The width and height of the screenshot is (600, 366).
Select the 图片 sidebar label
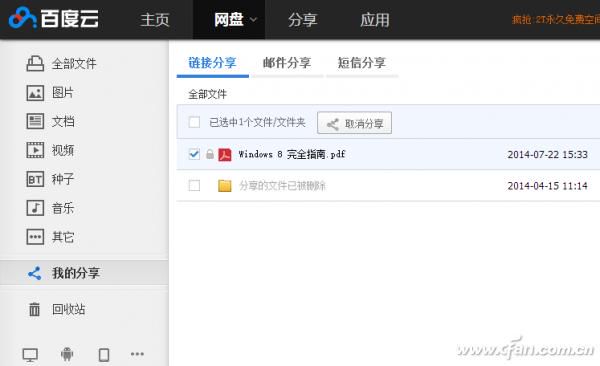coord(63,93)
